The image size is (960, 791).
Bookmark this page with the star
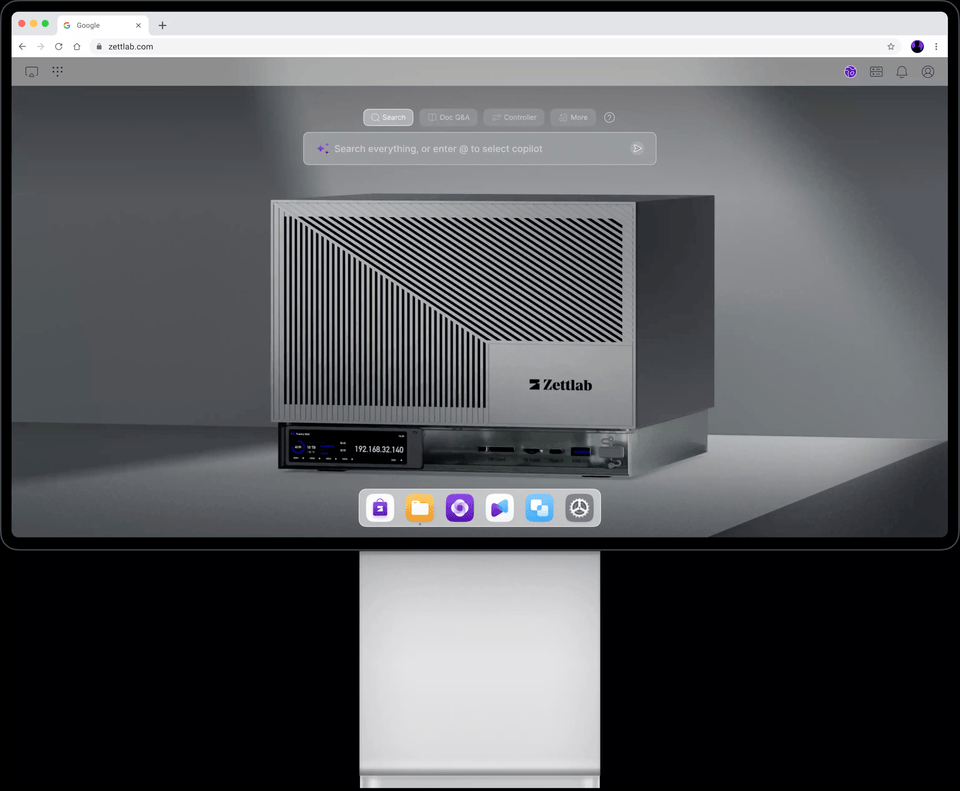point(891,47)
